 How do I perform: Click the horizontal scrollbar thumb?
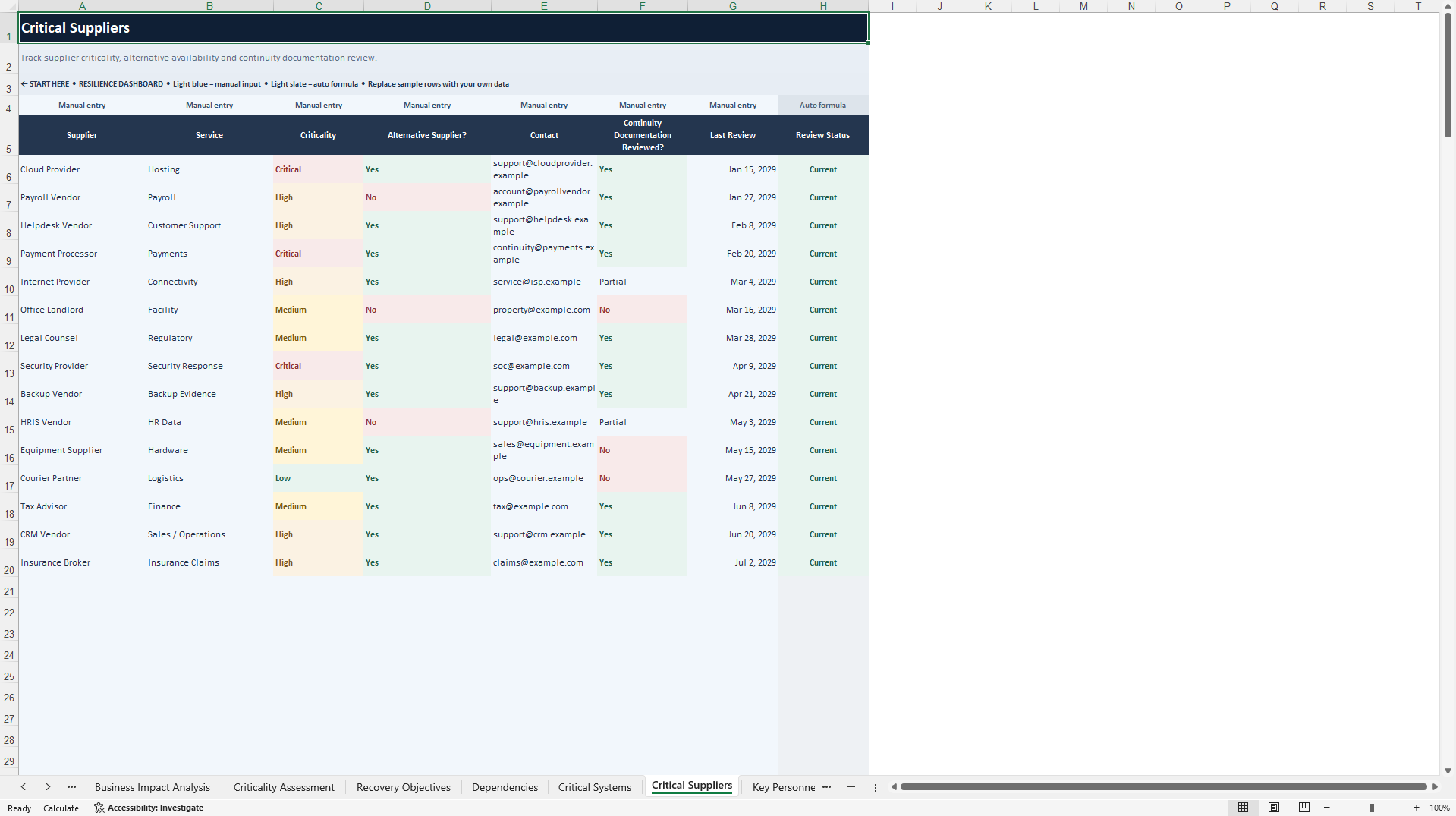tap(1163, 787)
